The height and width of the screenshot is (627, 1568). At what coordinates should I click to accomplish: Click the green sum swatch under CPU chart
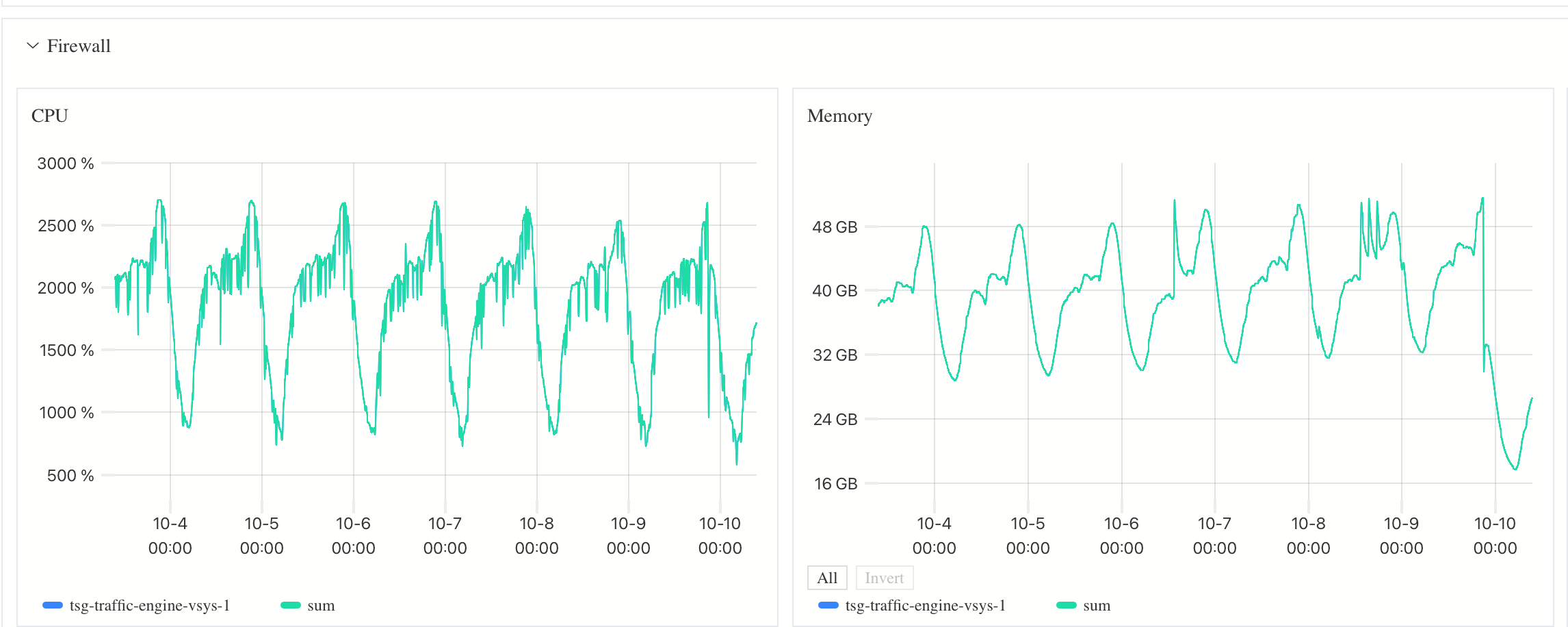(291, 605)
